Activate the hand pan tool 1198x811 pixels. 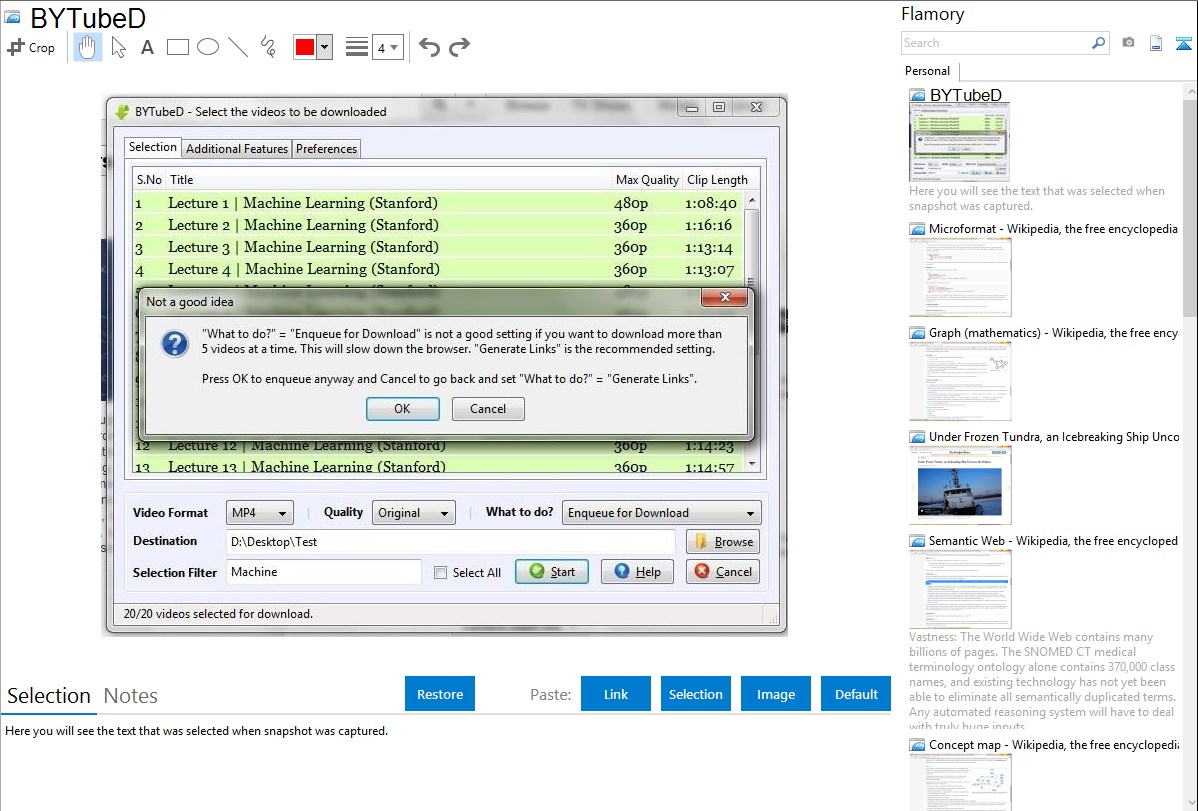[88, 47]
